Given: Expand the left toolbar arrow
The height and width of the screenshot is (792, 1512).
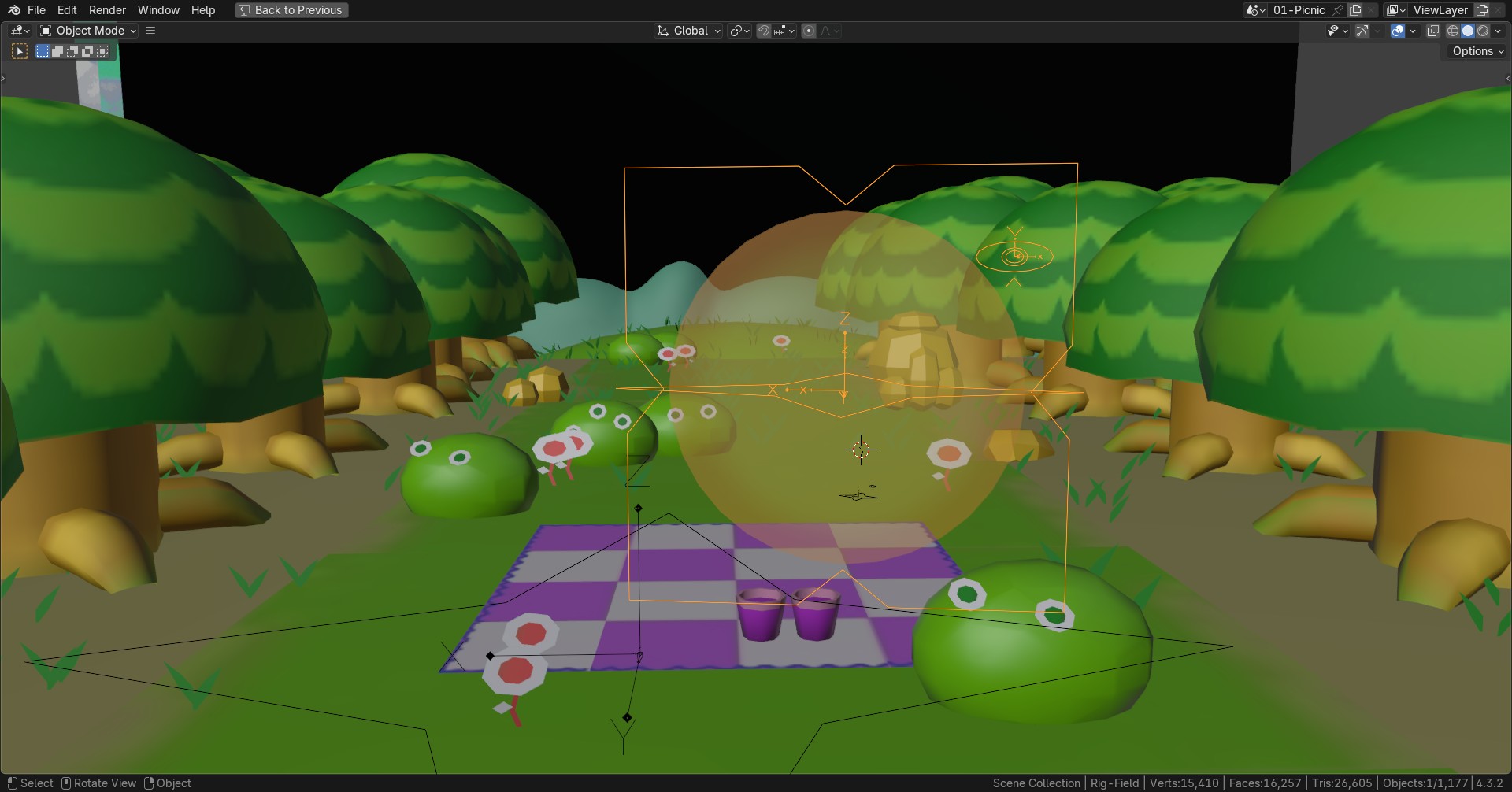Looking at the screenshot, I should point(3,78).
